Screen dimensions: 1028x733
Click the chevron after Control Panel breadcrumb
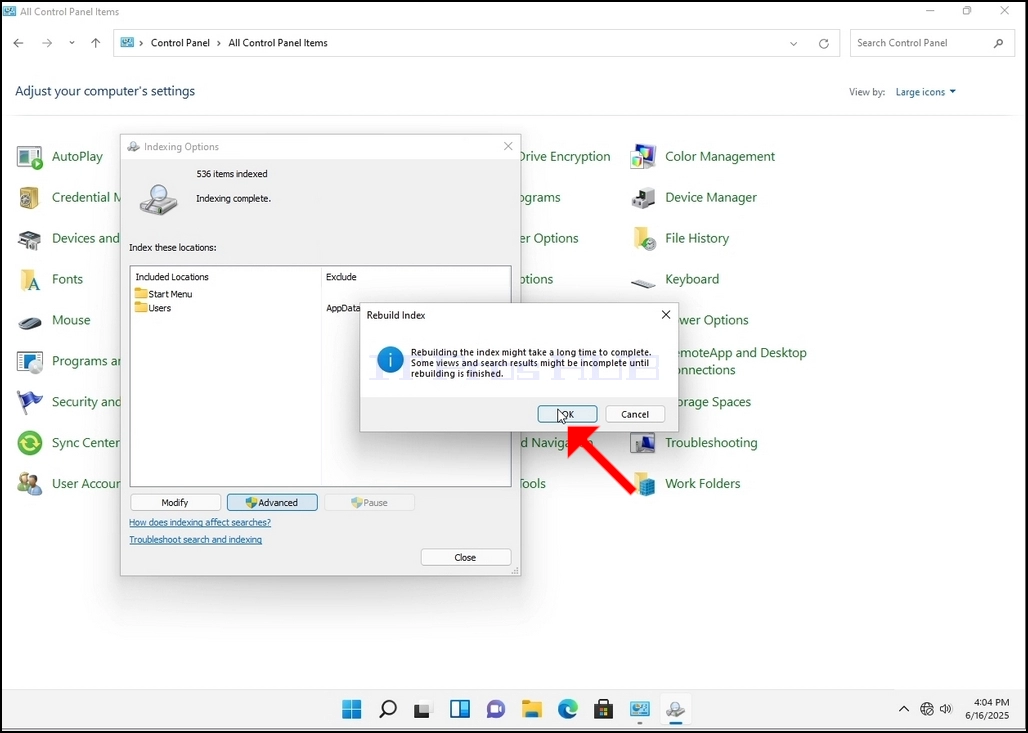(219, 43)
